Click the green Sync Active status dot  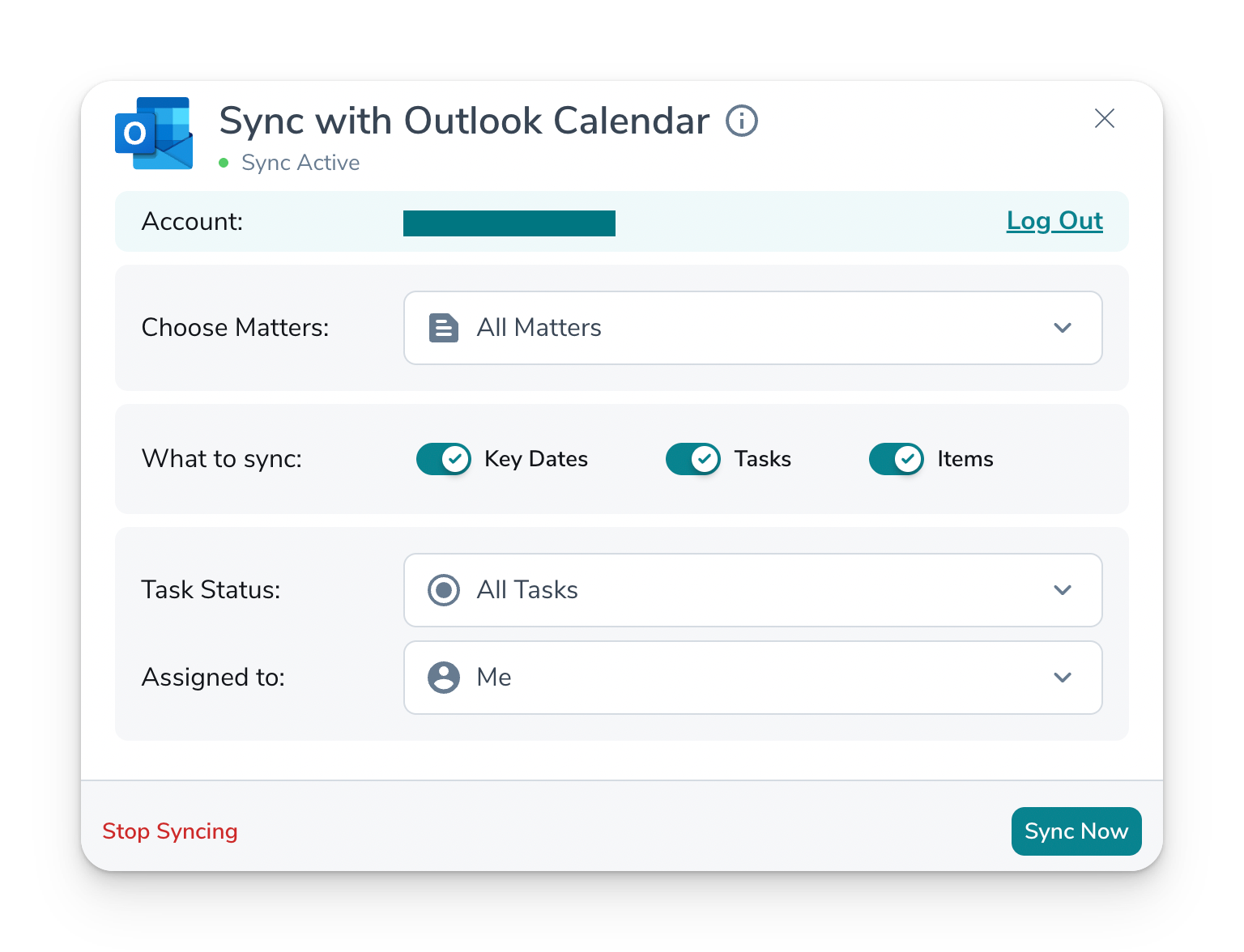coord(224,163)
